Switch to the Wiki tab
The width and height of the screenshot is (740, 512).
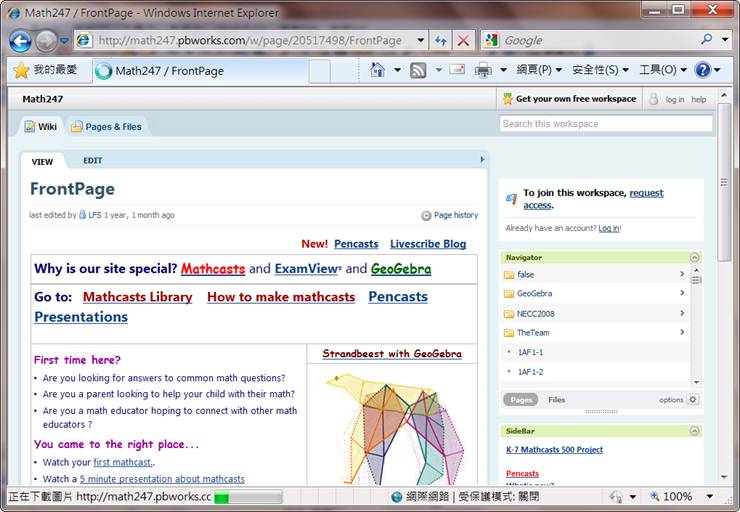[41, 126]
